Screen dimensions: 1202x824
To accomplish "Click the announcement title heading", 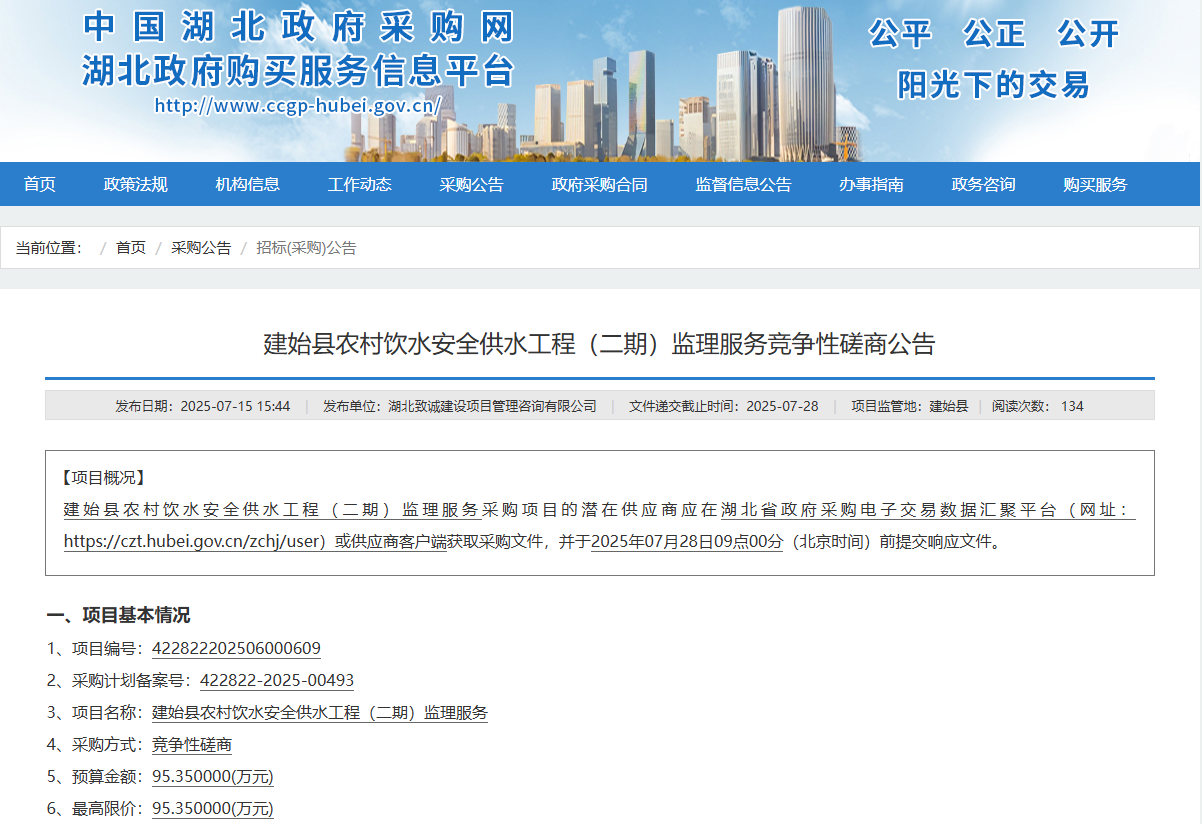I will coord(599,344).
